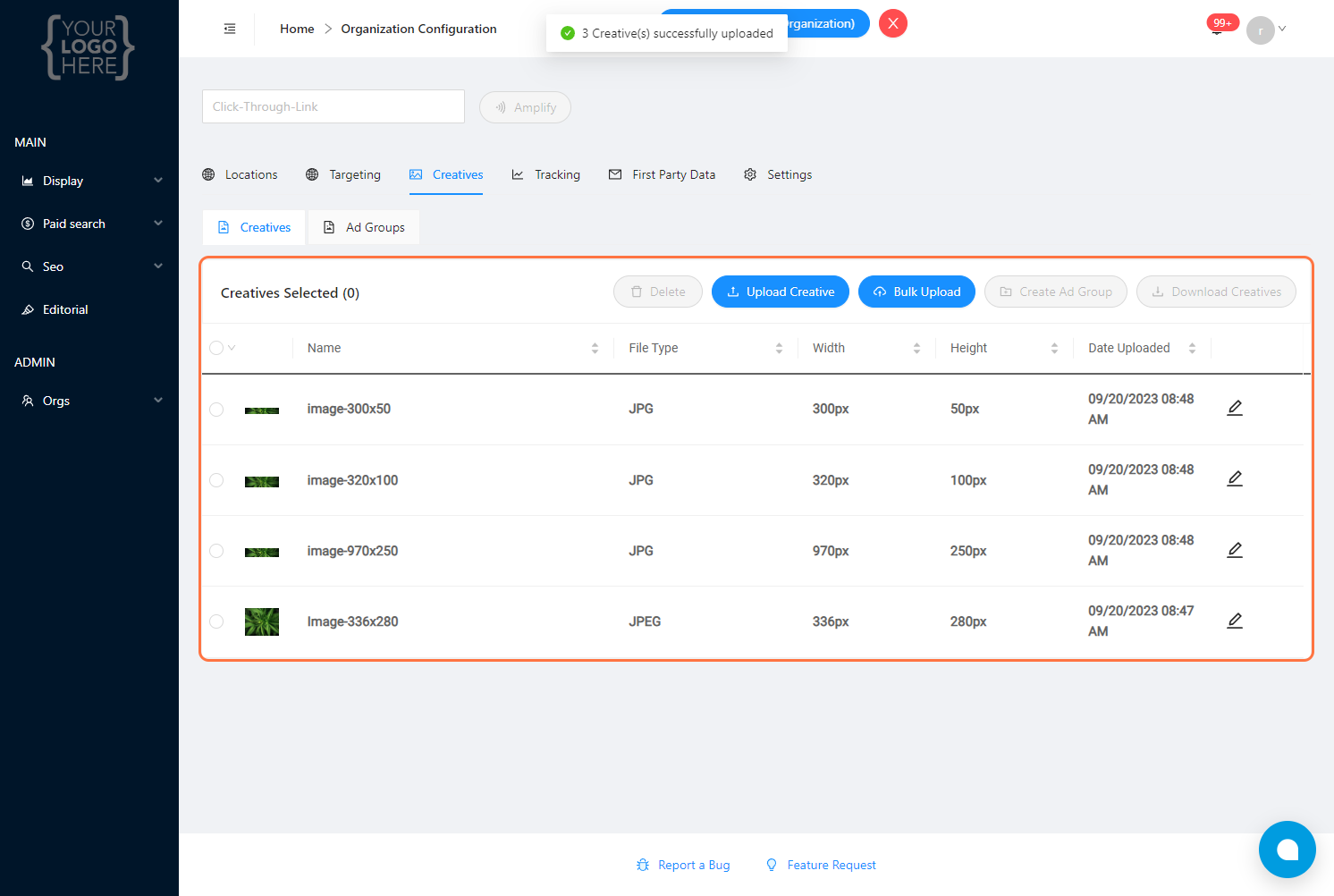
Task: Sort the table by Name column
Action: tap(595, 348)
